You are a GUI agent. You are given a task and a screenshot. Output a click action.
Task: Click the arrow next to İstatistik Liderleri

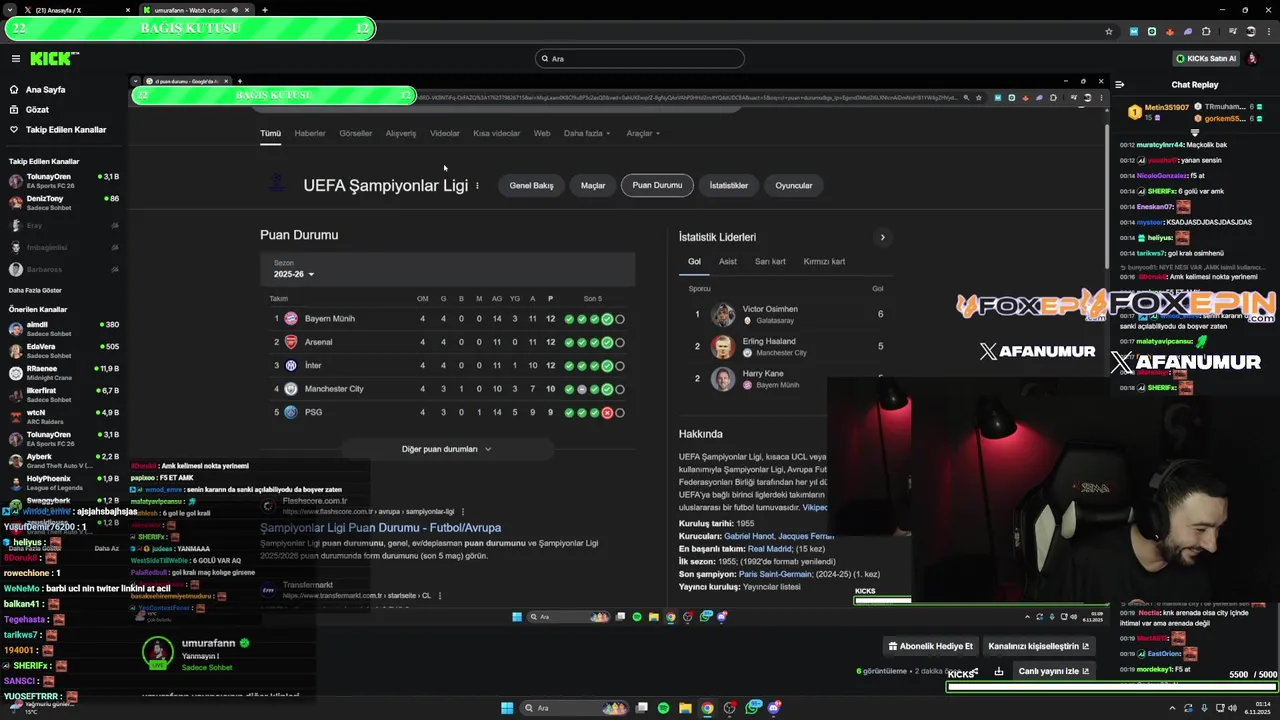click(882, 237)
